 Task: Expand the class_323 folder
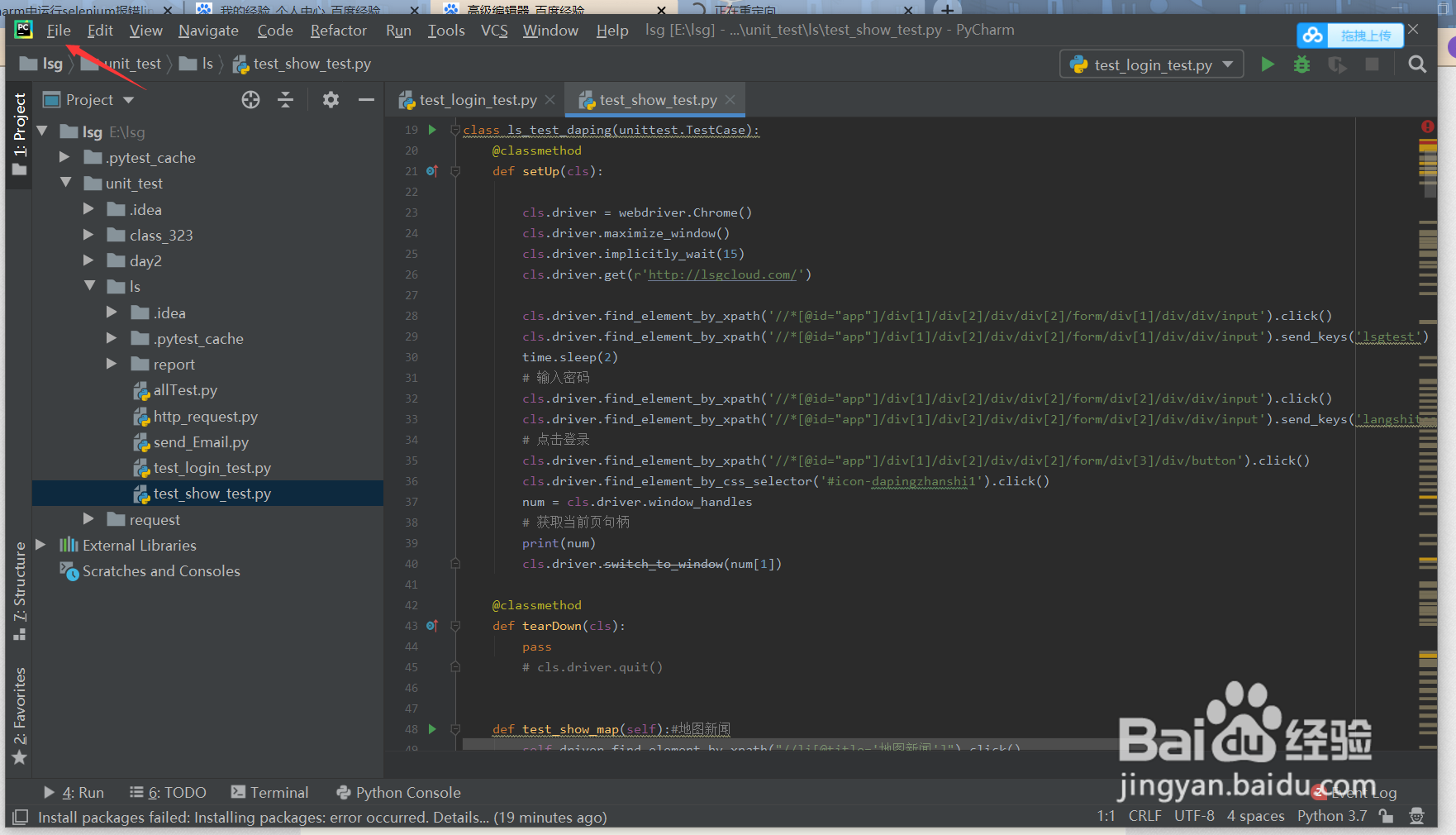click(88, 235)
